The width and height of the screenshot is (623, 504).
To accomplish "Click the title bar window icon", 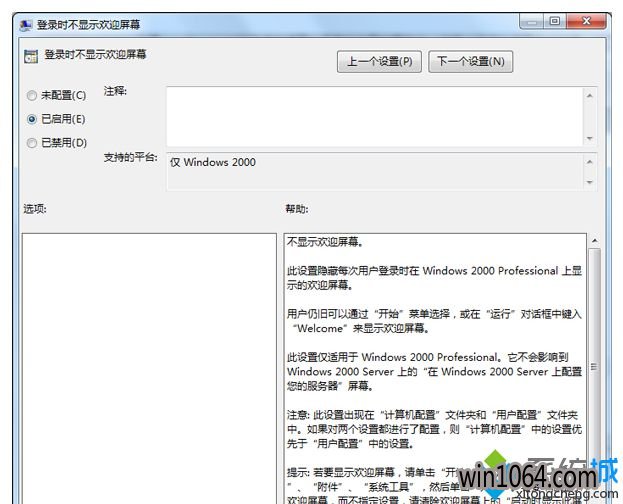I will click(x=26, y=25).
